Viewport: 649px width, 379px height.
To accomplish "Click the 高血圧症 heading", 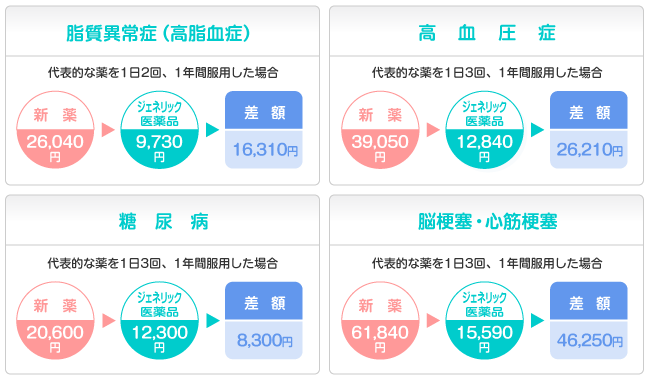I will click(x=487, y=33).
